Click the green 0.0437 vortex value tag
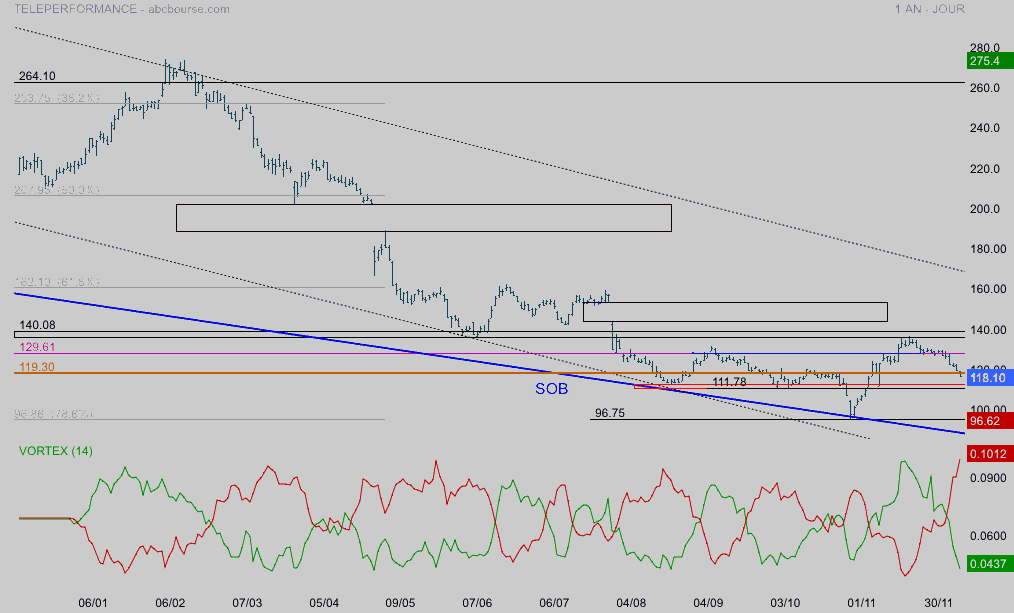 tap(990, 564)
